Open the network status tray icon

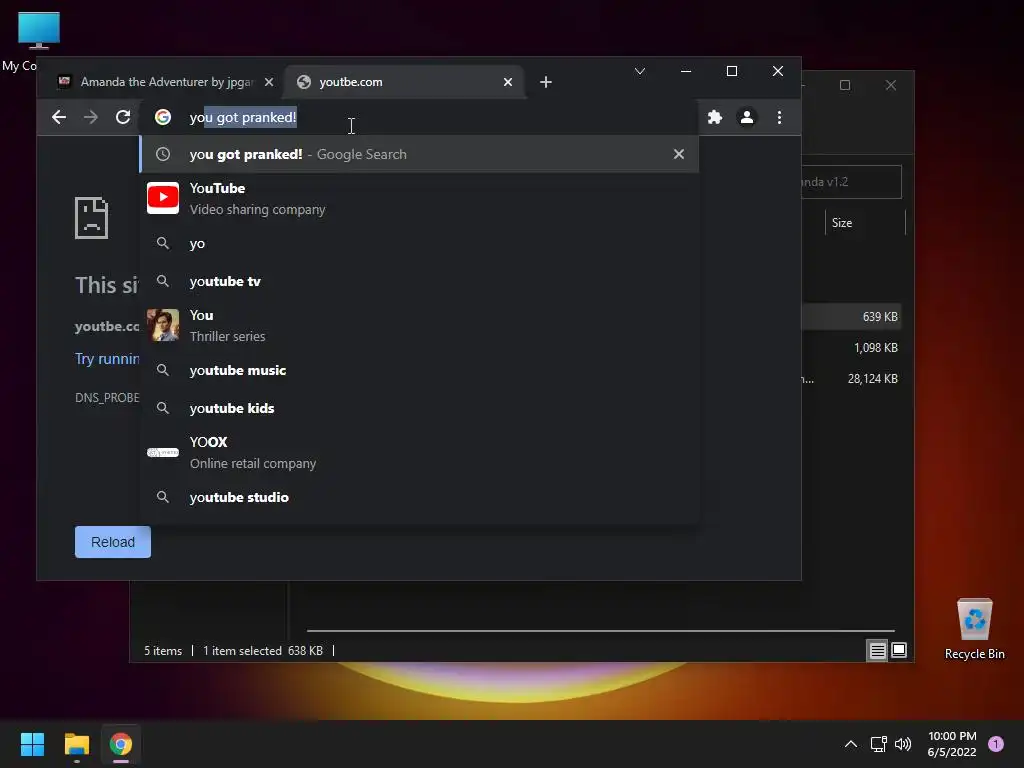tap(878, 744)
